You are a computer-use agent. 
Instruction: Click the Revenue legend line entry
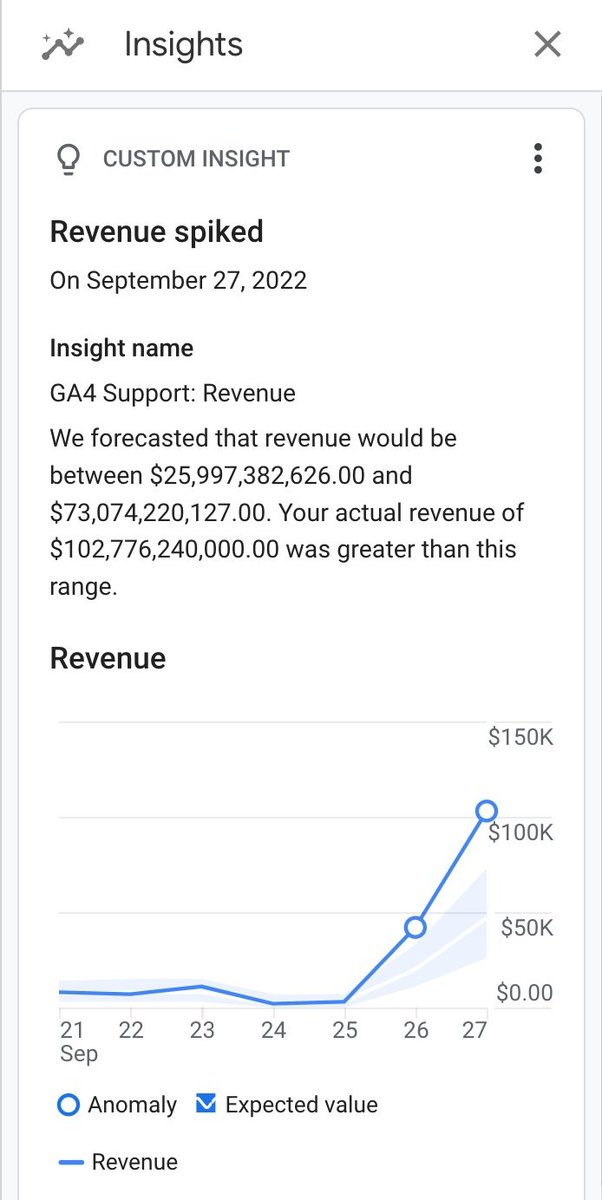pyautogui.click(x=118, y=1162)
